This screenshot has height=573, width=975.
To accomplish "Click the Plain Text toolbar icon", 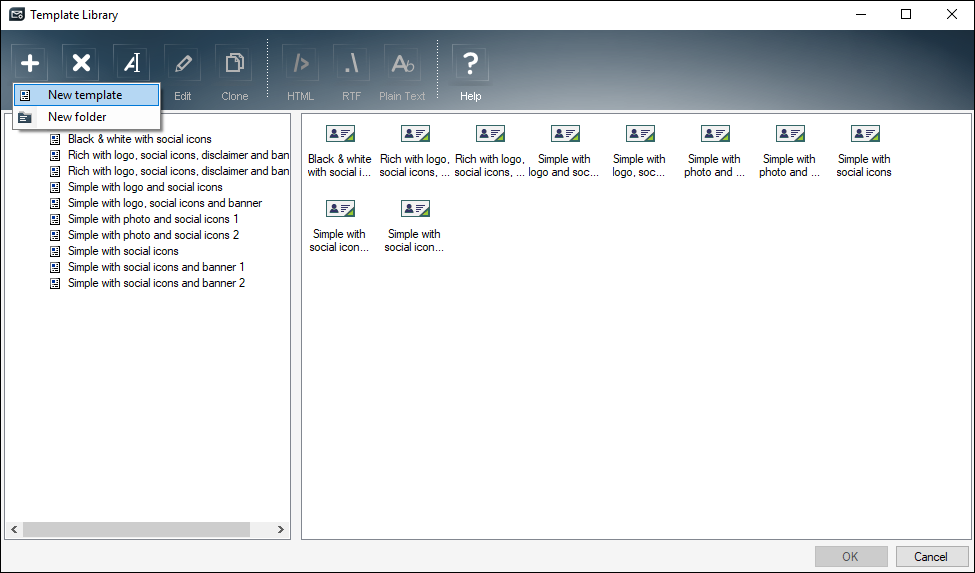I will [x=402, y=63].
